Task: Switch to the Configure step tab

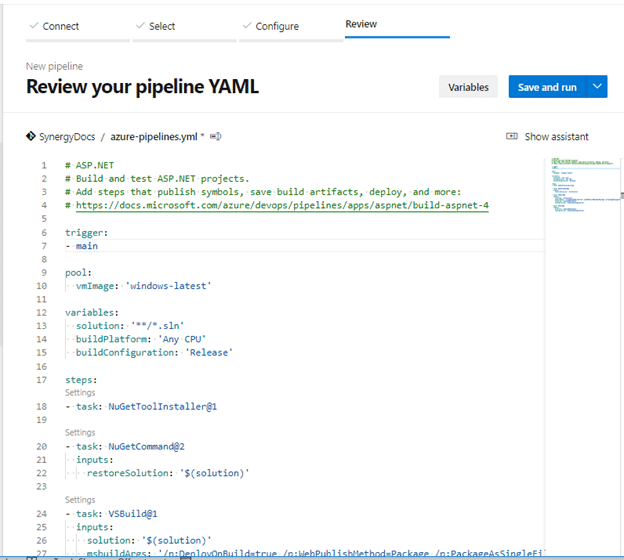Action: tap(276, 26)
